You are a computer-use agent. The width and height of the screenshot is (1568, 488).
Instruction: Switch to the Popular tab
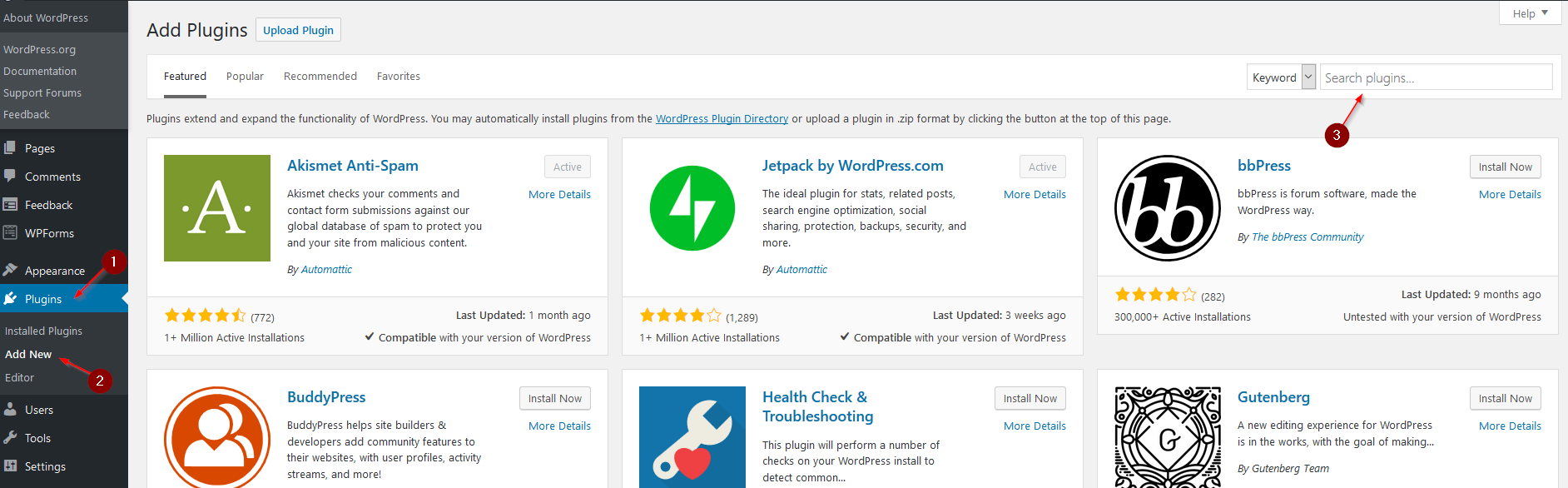(245, 77)
